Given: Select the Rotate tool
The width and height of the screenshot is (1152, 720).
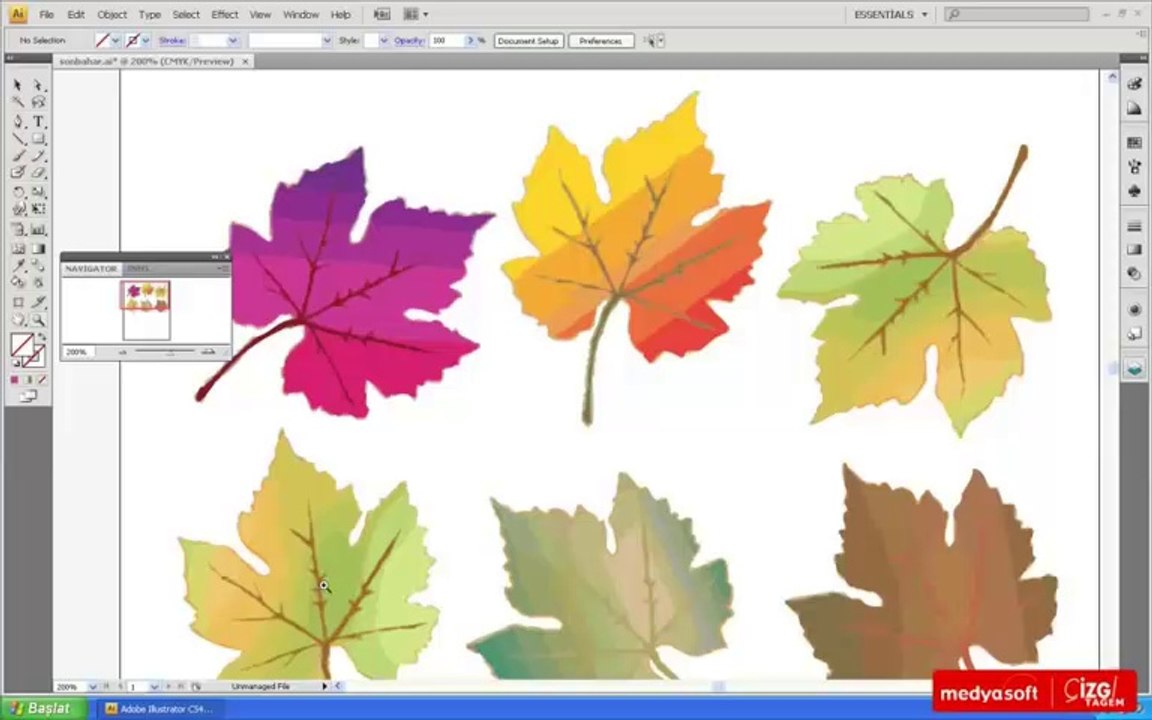Looking at the screenshot, I should coord(18,192).
